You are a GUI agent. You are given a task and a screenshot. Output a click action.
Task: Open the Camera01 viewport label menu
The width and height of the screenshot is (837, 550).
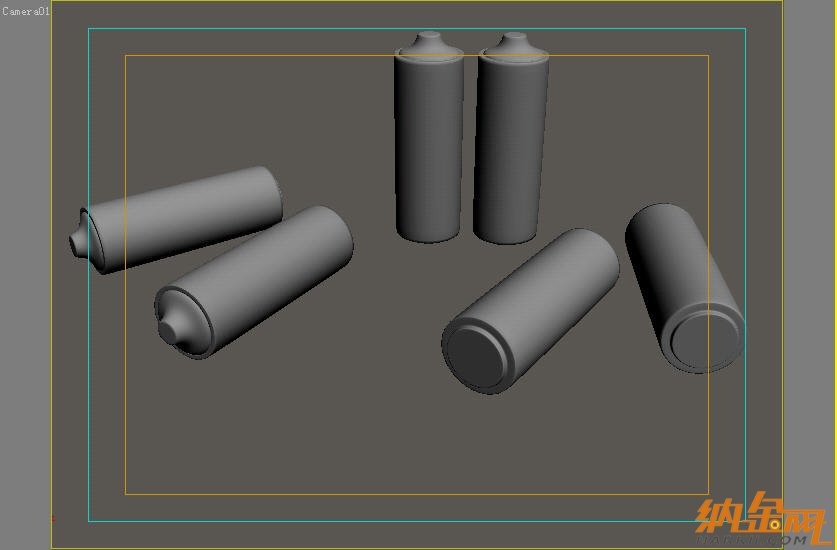(26, 11)
